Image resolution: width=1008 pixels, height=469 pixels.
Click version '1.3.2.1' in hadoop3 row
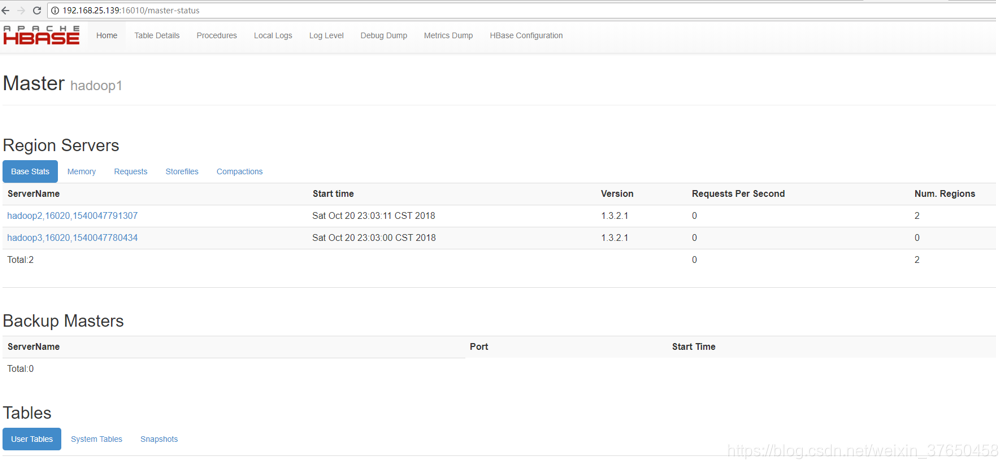pos(615,238)
